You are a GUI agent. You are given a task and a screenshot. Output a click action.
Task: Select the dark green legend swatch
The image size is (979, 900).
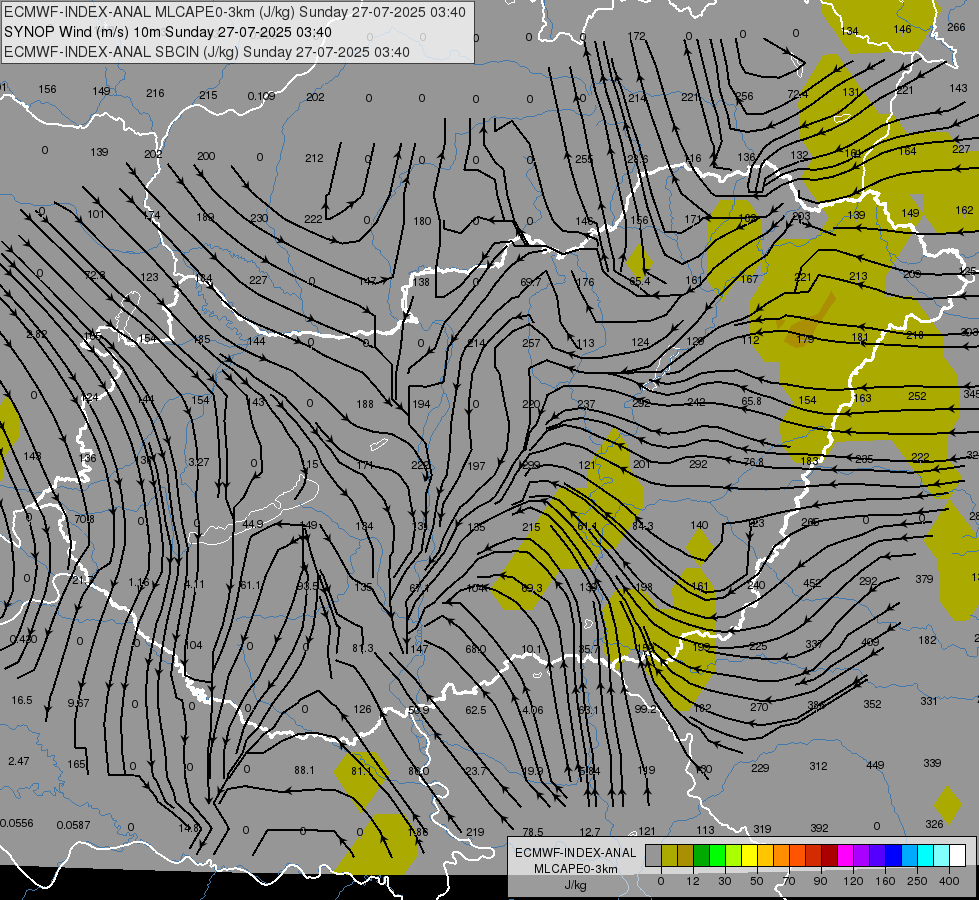(701, 855)
